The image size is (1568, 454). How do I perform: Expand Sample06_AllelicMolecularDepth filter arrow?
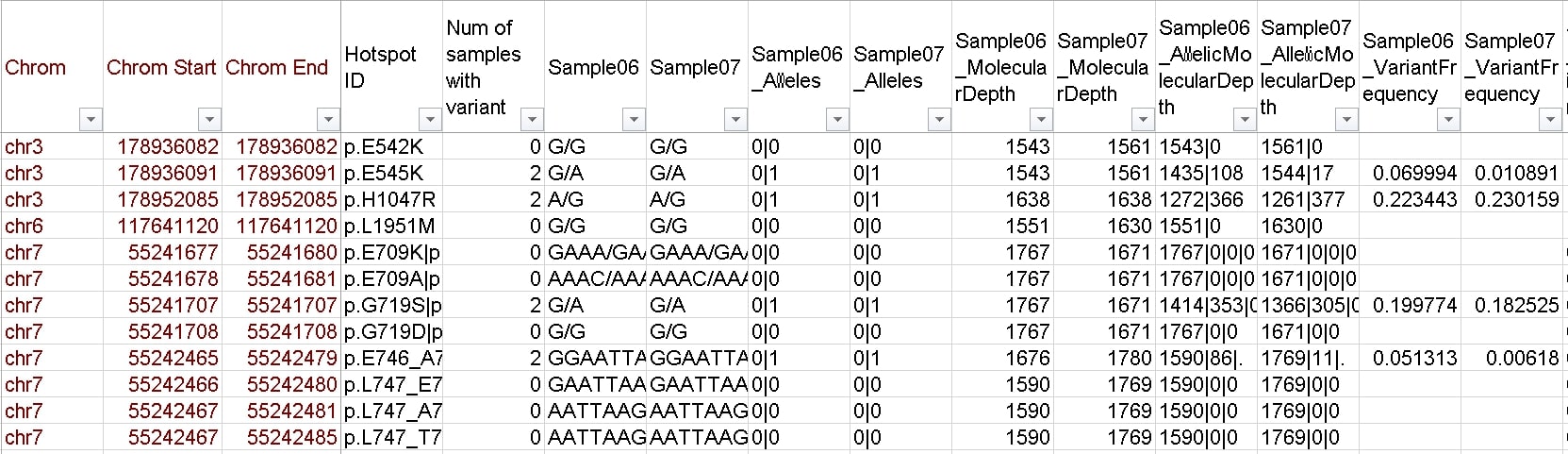[x=1245, y=120]
